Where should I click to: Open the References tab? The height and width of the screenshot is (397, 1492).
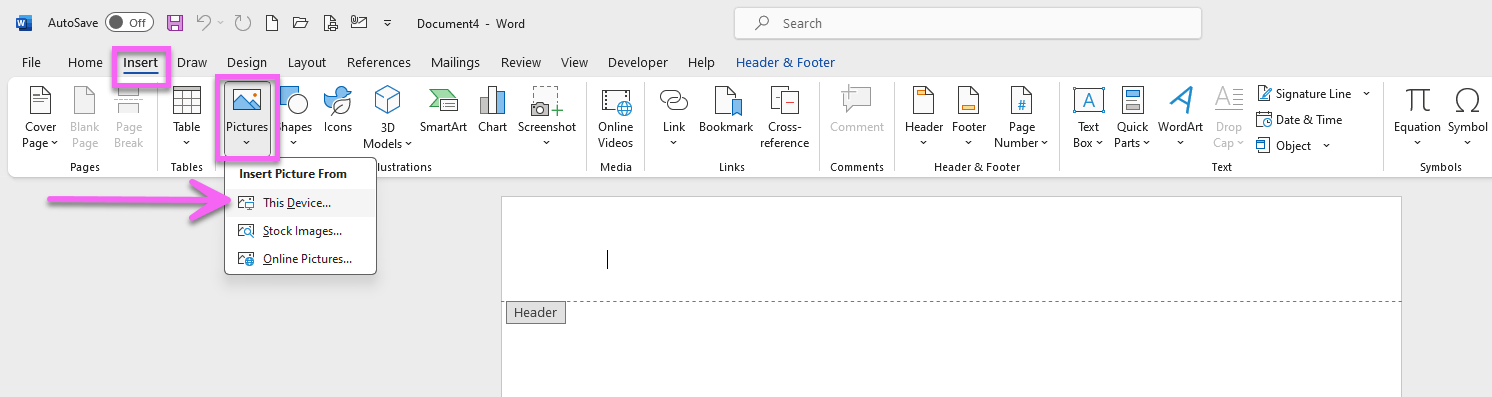pyautogui.click(x=379, y=62)
